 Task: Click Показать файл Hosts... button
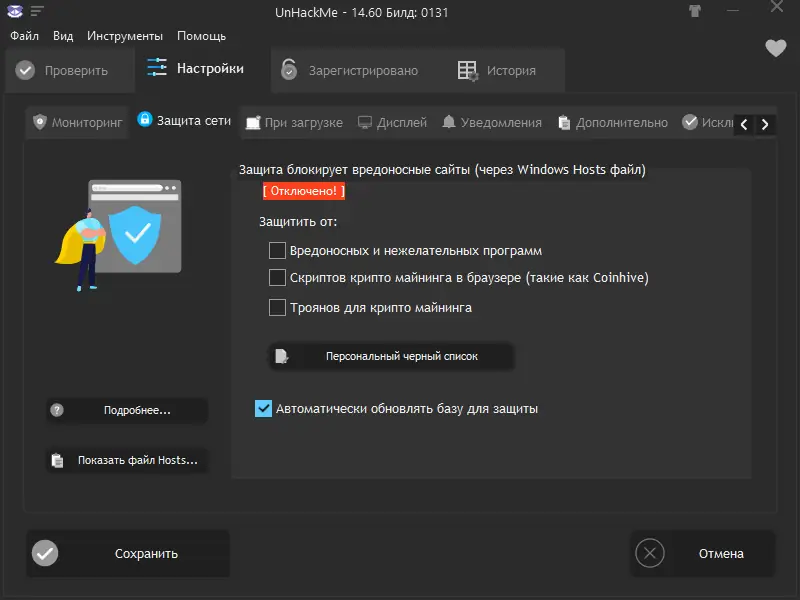point(127,460)
